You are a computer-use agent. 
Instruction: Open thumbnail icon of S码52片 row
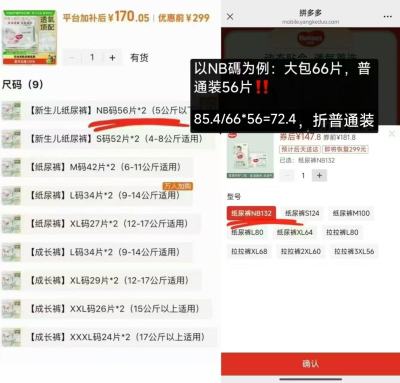pyautogui.click(x=11, y=139)
